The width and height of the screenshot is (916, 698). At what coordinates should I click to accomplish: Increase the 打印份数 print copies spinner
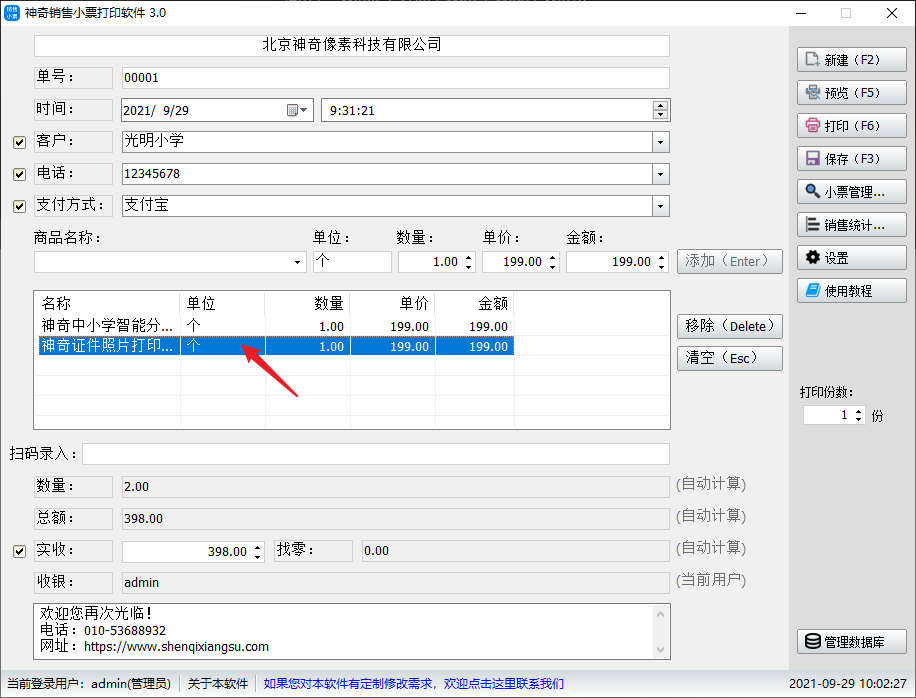pos(858,411)
